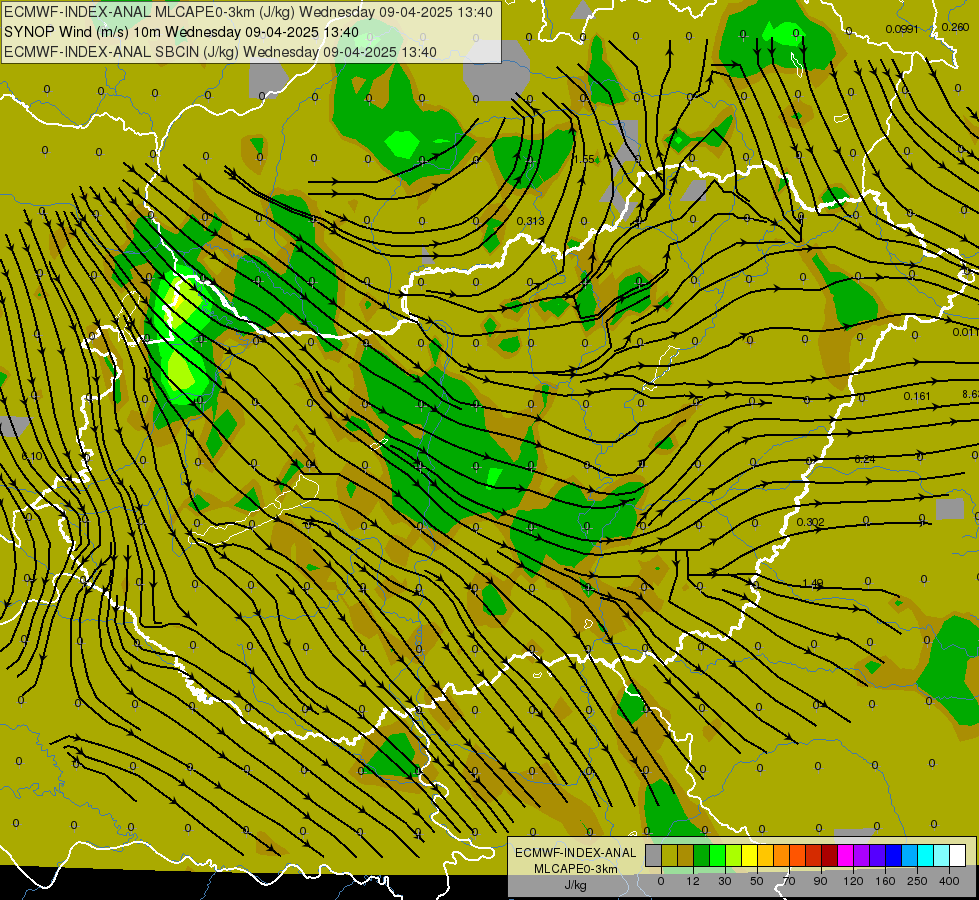This screenshot has width=979, height=900.
Task: Click the gray swatch in the legend
Action: (x=654, y=855)
